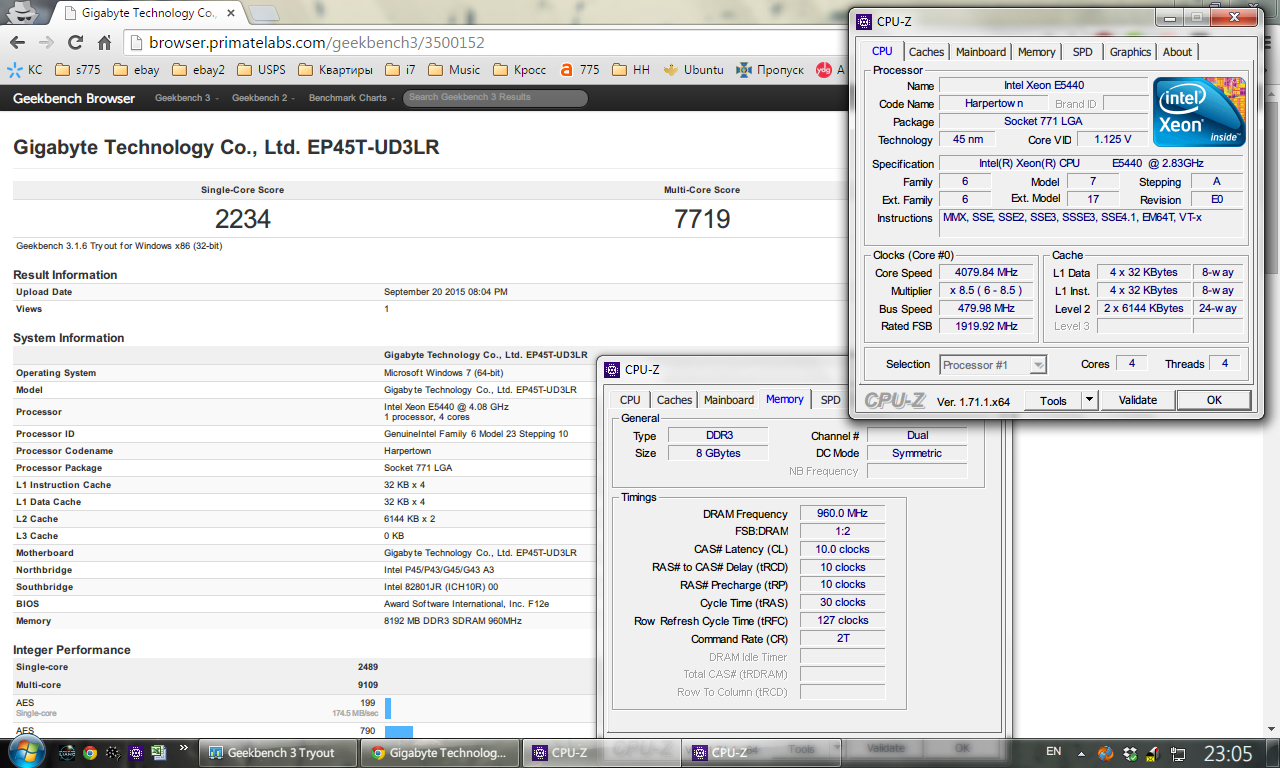1280x768 pixels.
Task: Open the ebay2 bookmark folder
Action: coord(198,70)
